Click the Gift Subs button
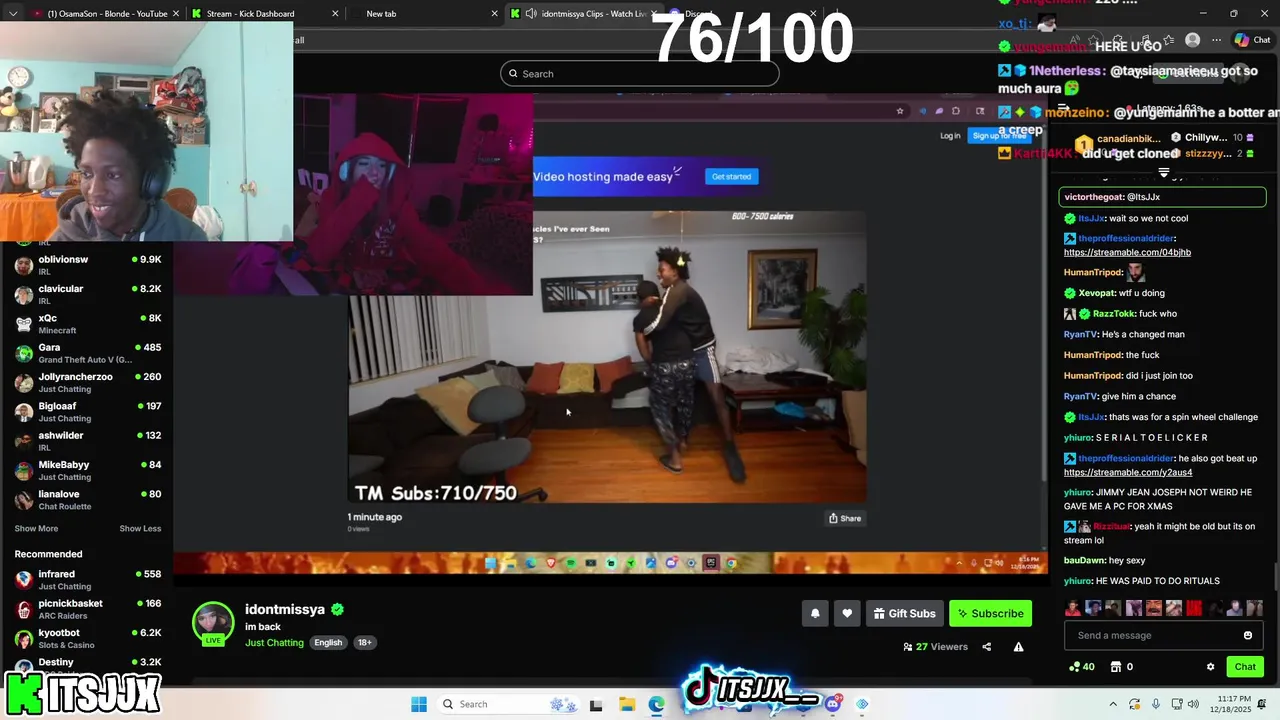Image resolution: width=1280 pixels, height=720 pixels. (x=904, y=613)
